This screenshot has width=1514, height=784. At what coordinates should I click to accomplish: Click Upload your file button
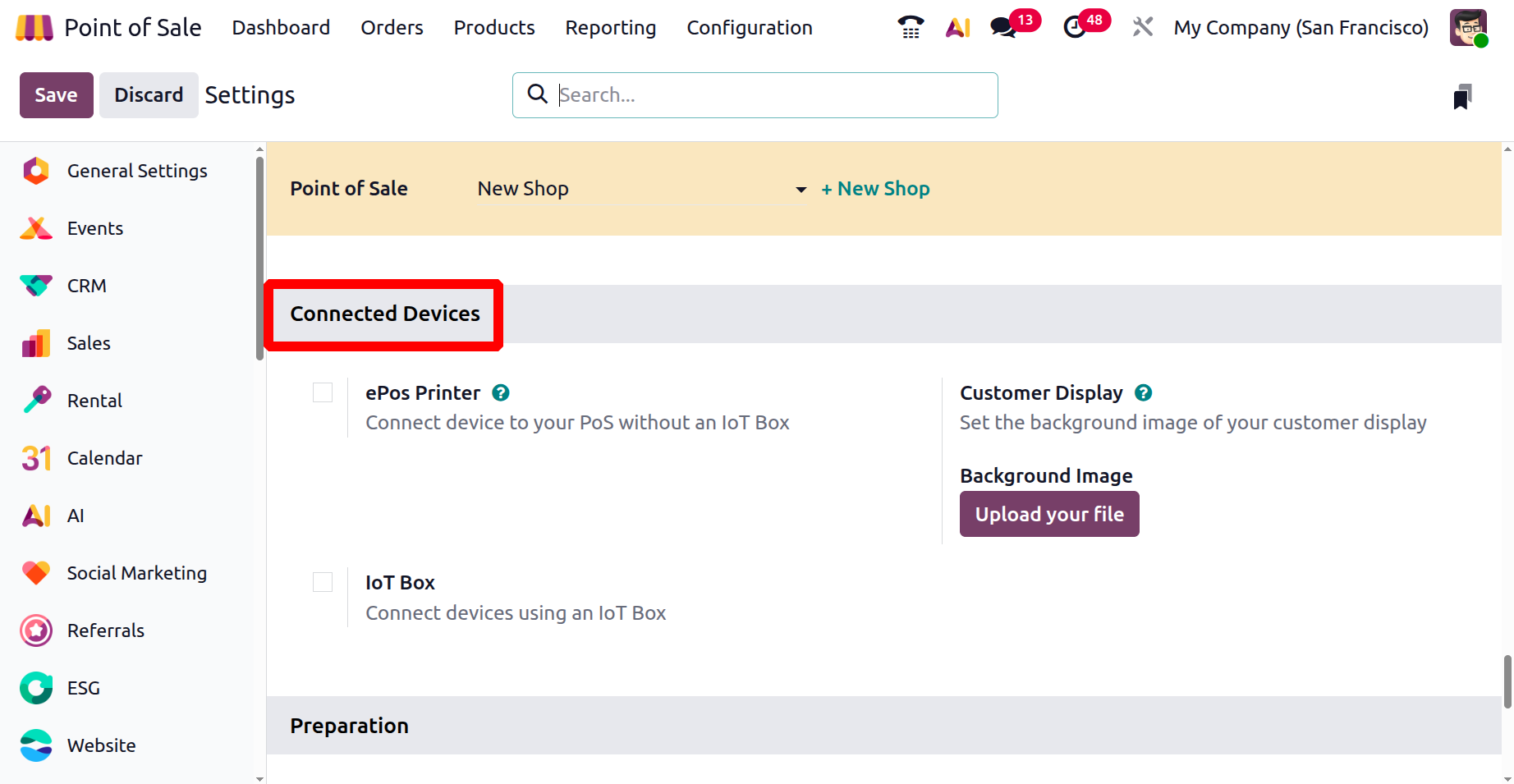click(1048, 514)
